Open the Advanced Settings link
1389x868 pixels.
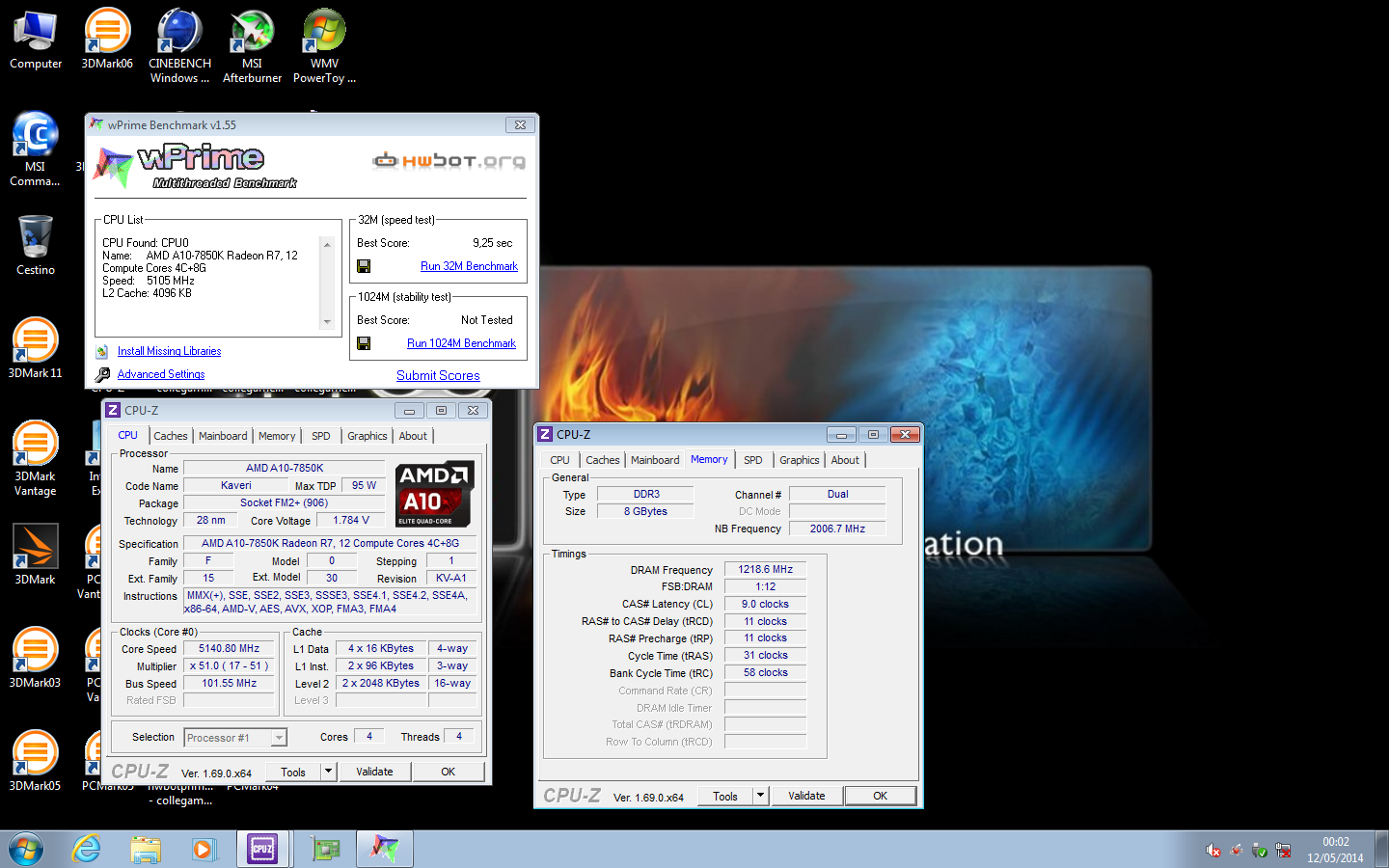coord(161,374)
